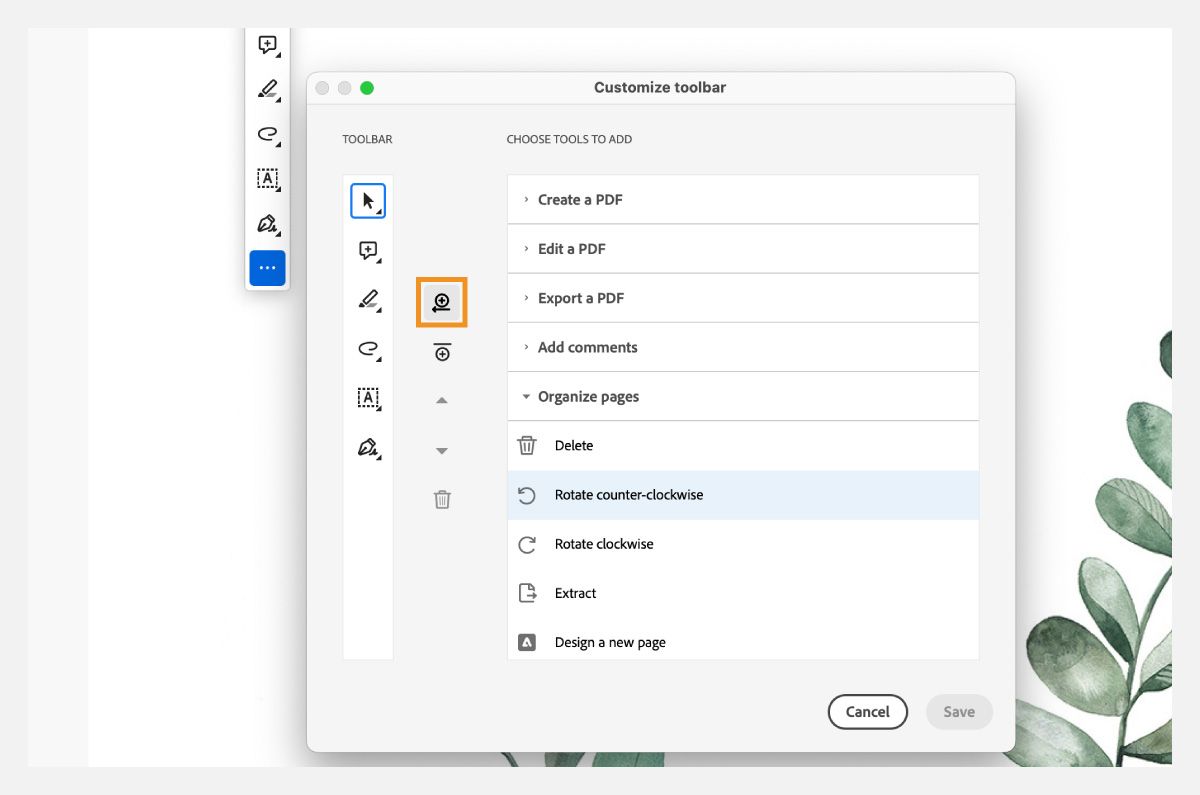This screenshot has width=1200, height=795.
Task: Select the pointer tool in the Toolbar column
Action: [x=368, y=200]
